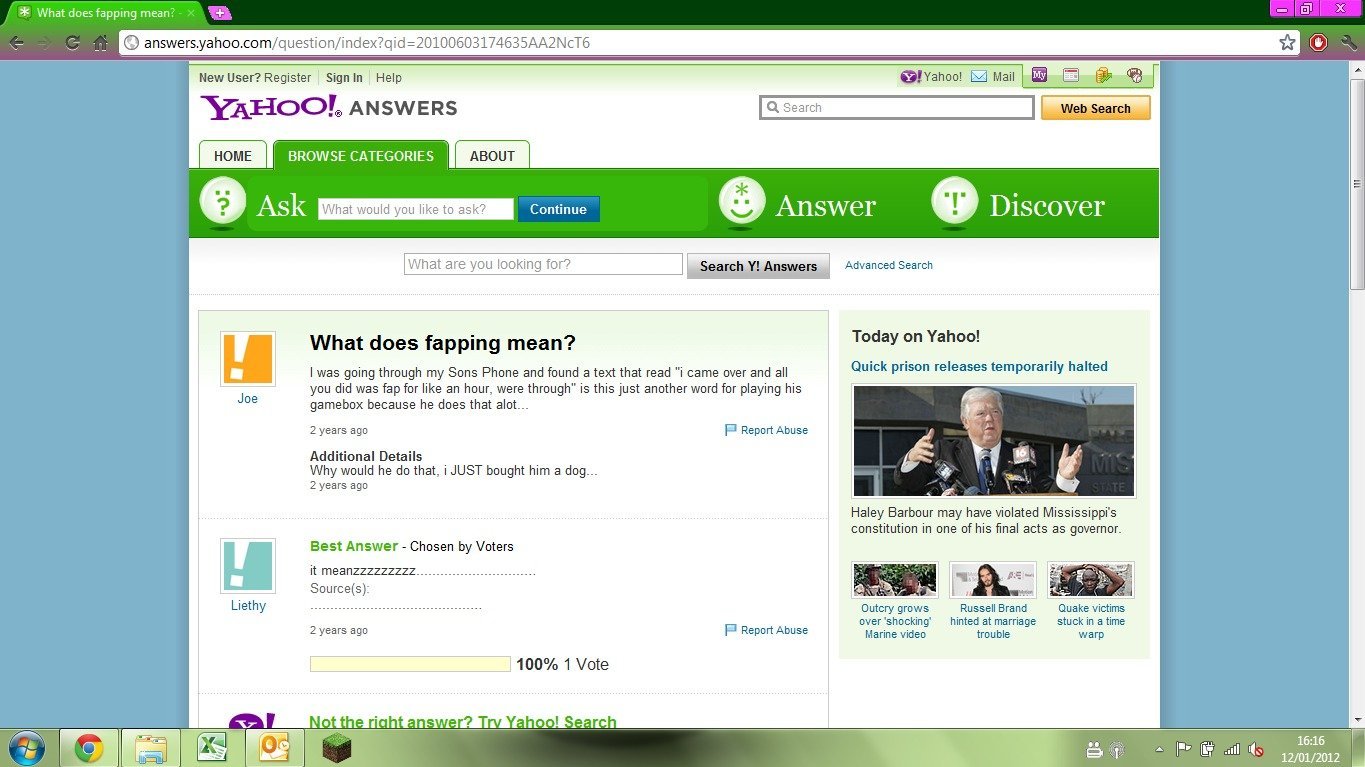
Task: Click the Answer heading in green bar
Action: (826, 205)
